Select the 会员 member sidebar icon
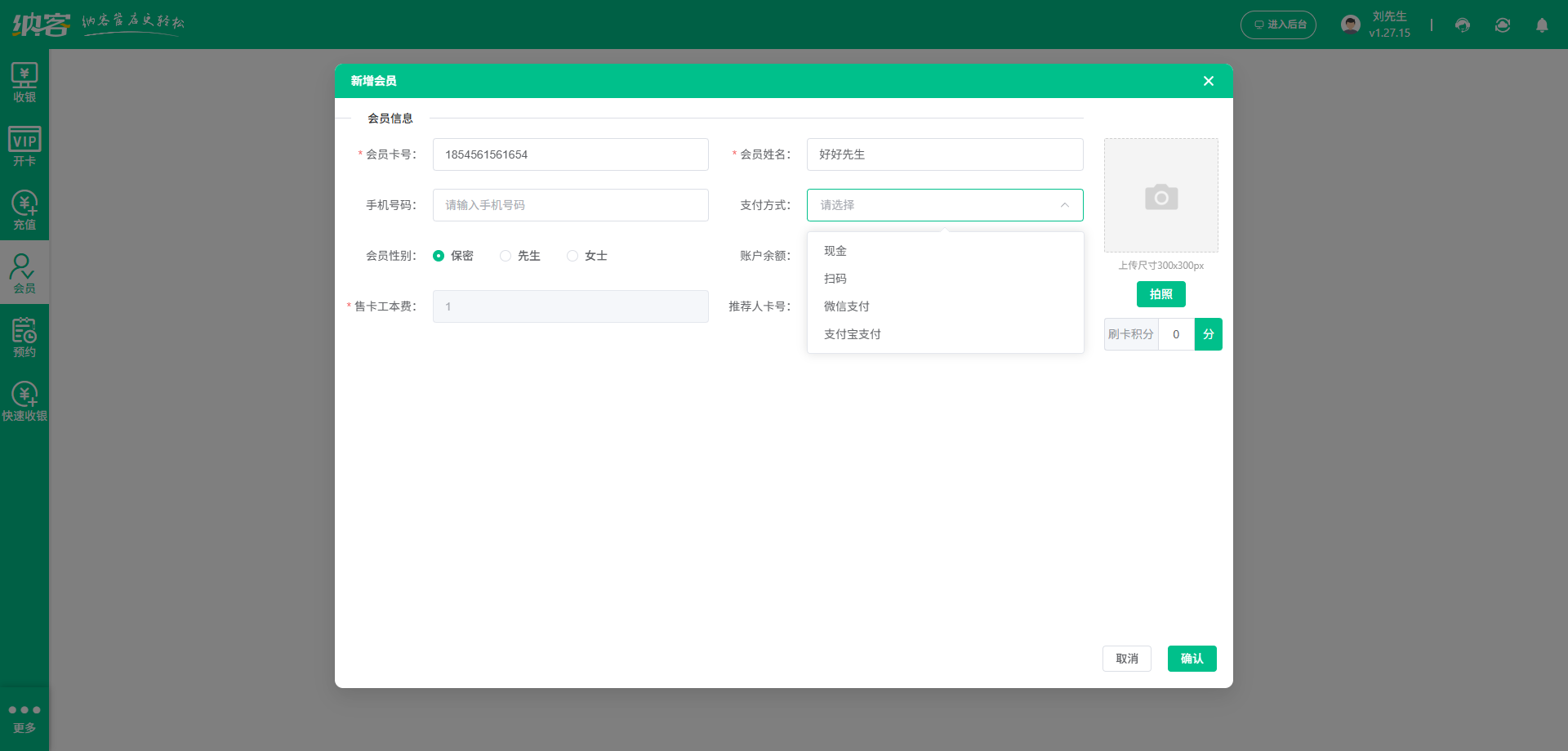Viewport: 1568px width, 751px height. [x=24, y=273]
